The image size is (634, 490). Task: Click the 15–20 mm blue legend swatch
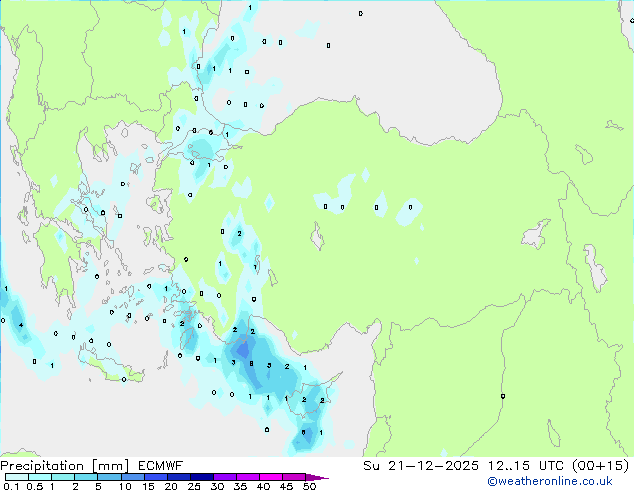155,477
